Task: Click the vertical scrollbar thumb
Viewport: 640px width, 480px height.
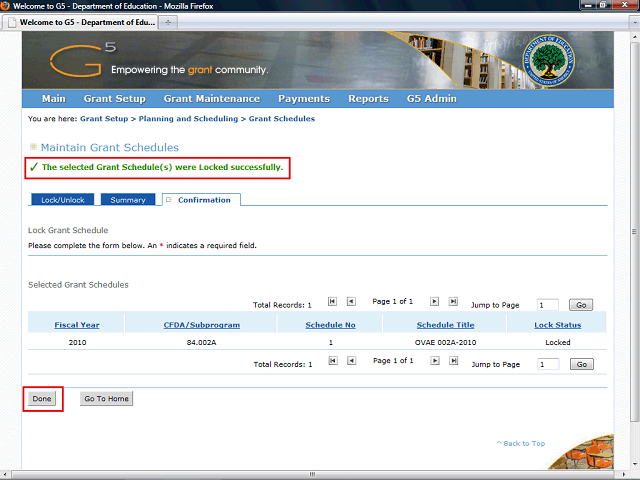Action: tap(634, 231)
